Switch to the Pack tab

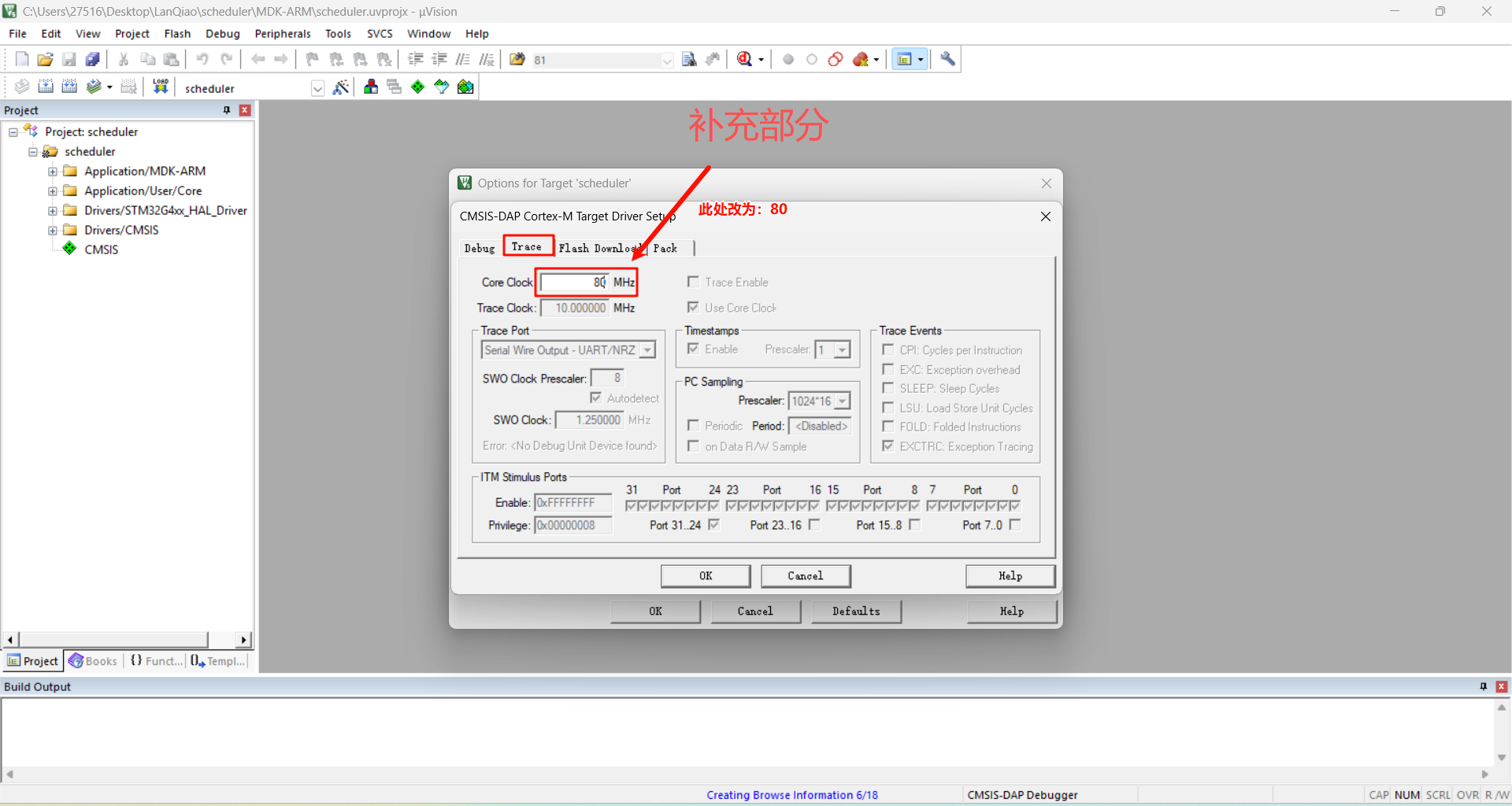[x=665, y=248]
